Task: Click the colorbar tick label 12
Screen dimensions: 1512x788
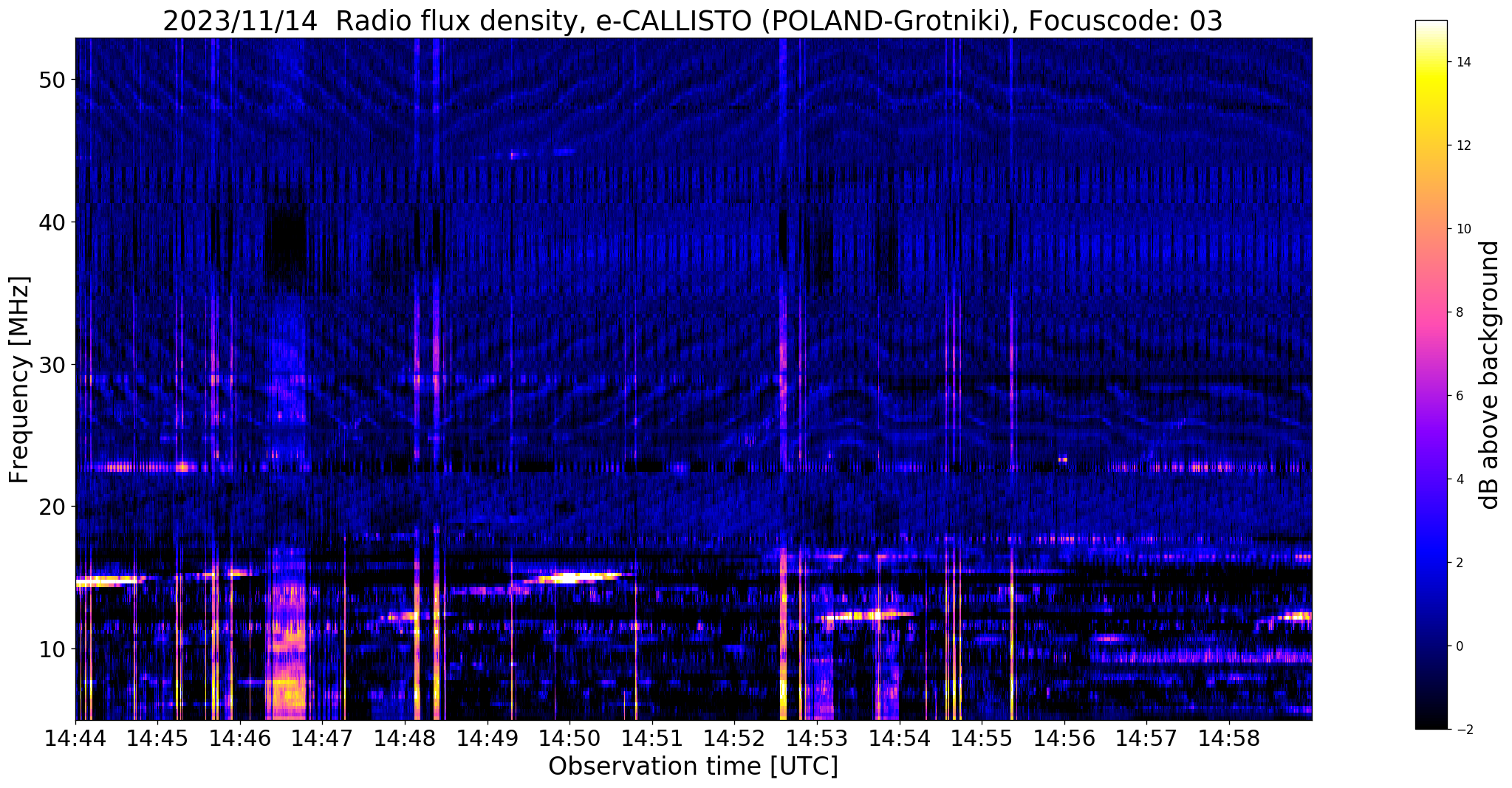Action: pos(1462,145)
